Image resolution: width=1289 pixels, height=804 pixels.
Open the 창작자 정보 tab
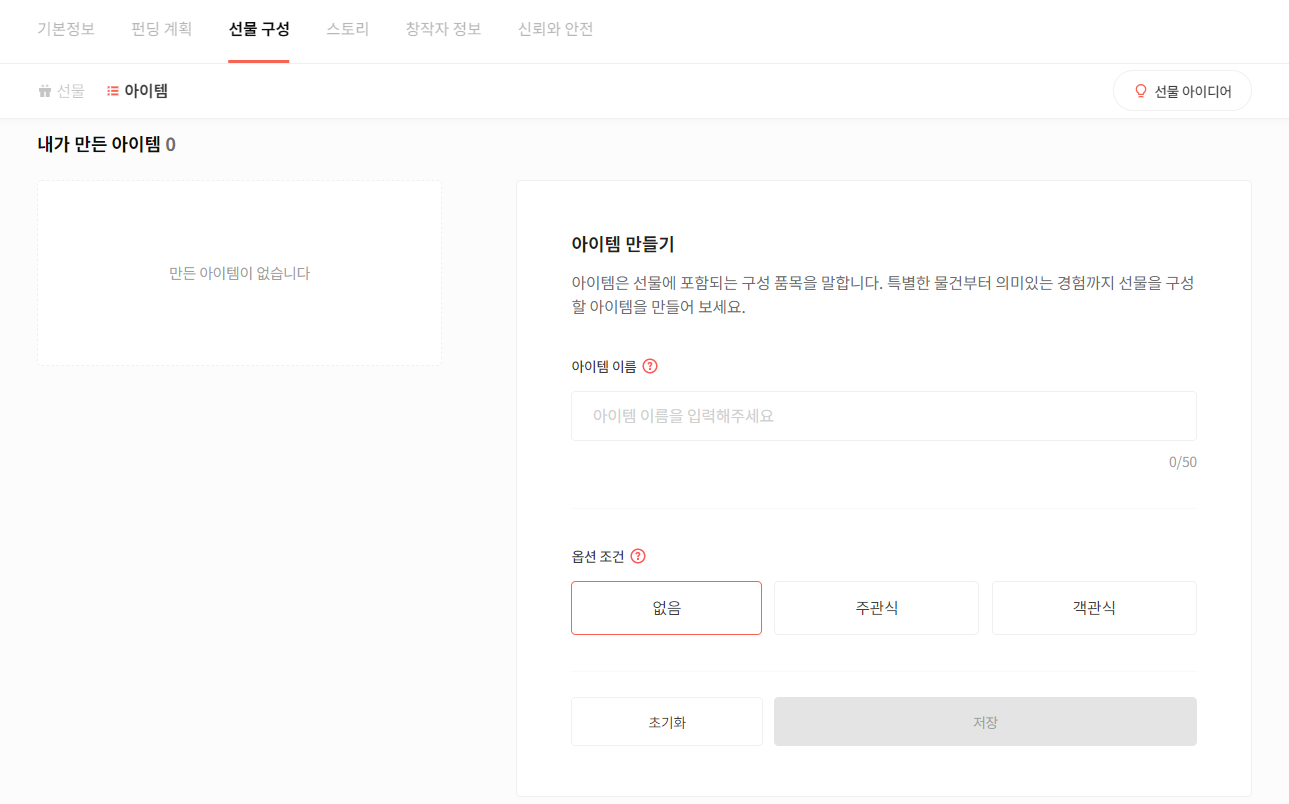pos(443,29)
